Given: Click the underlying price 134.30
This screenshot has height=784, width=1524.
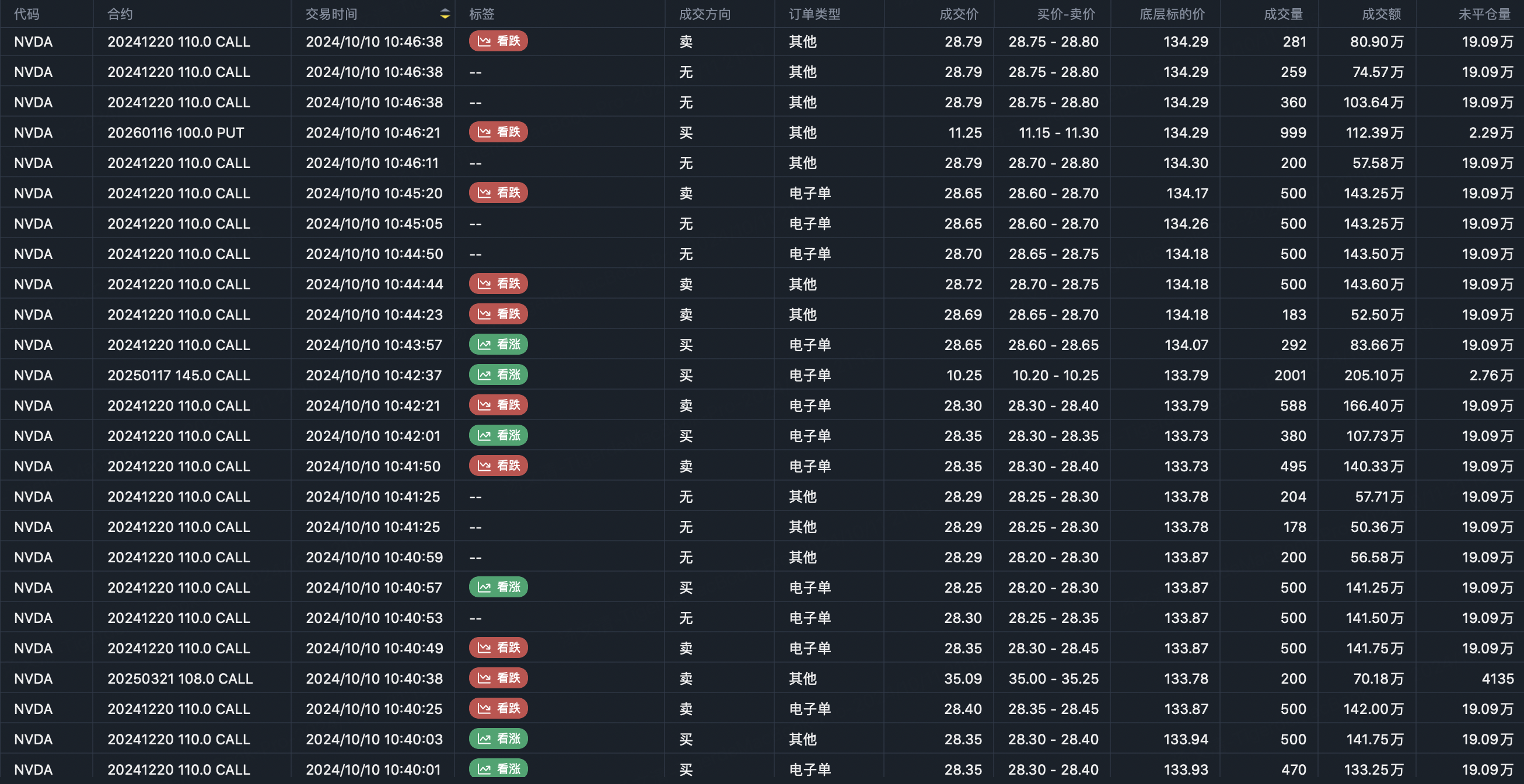Looking at the screenshot, I should pyautogui.click(x=1186, y=163).
